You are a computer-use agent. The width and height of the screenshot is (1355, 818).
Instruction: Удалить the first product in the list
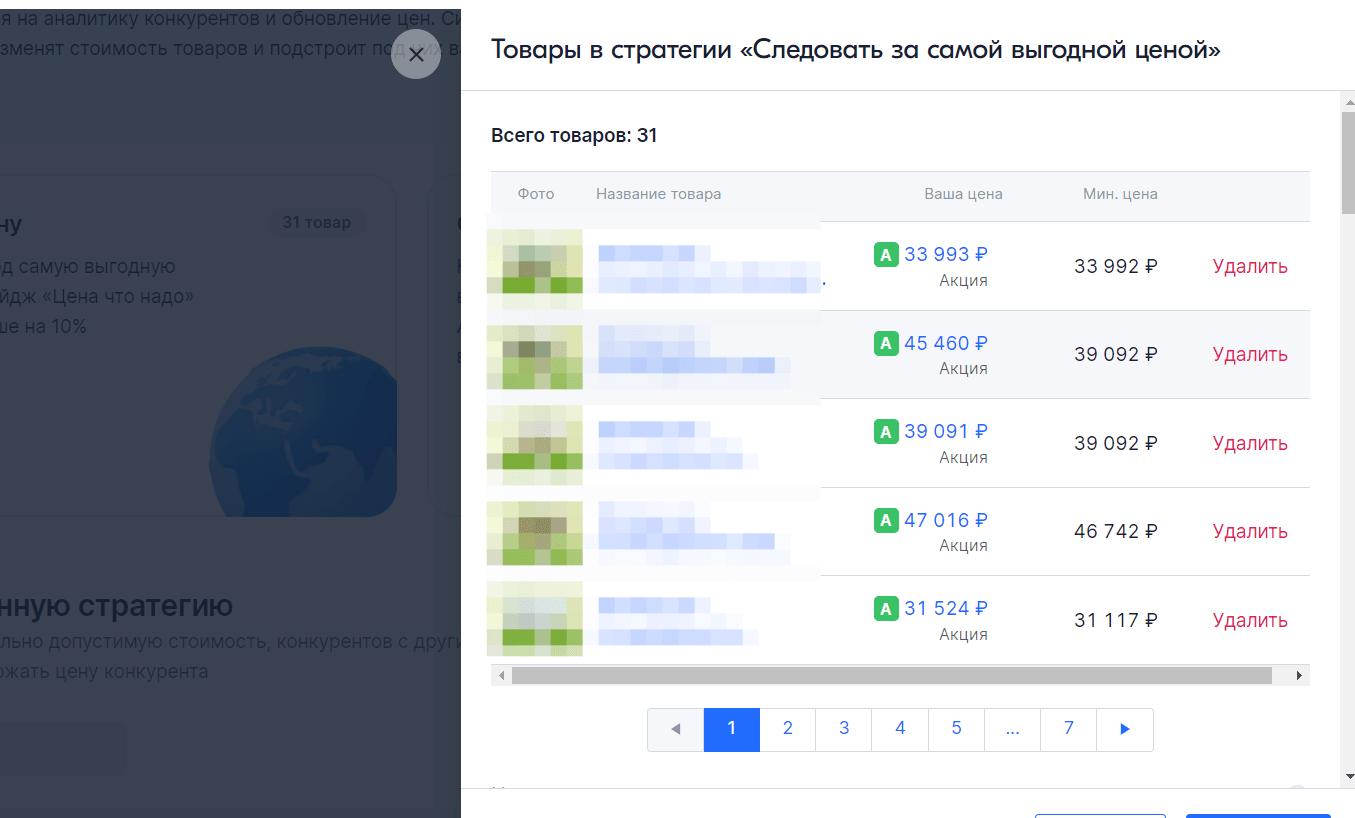tap(1249, 266)
